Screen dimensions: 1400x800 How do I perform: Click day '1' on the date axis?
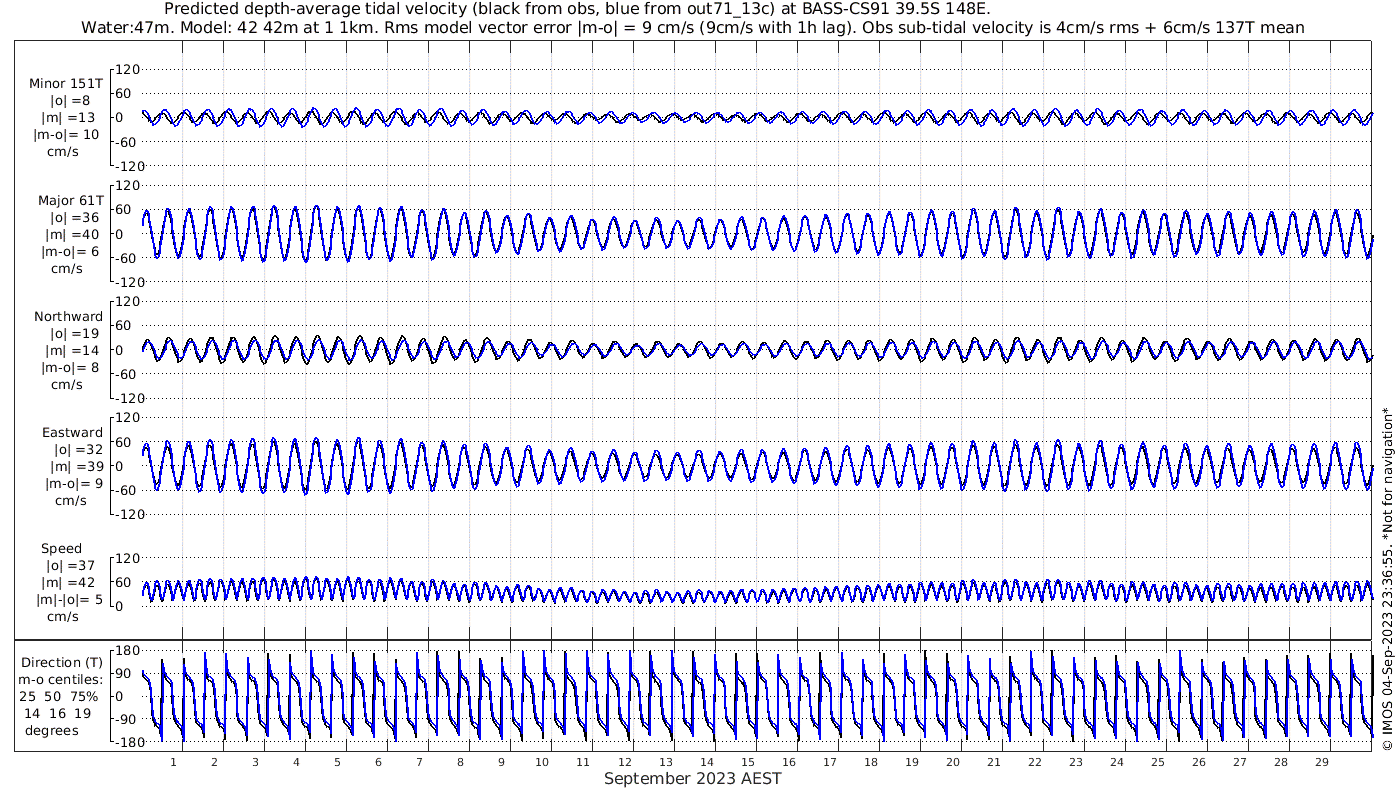tap(173, 762)
